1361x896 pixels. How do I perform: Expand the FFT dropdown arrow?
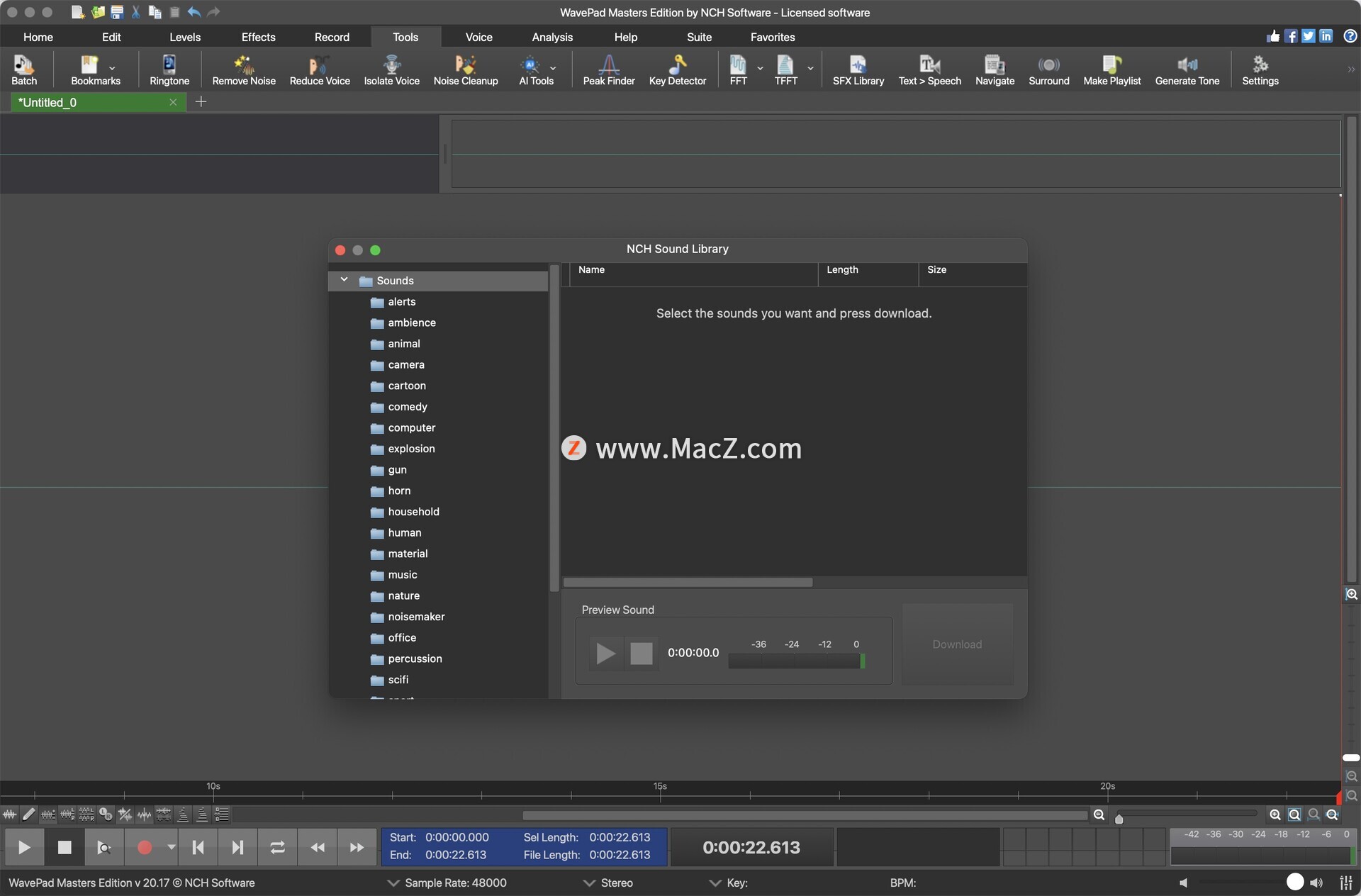pyautogui.click(x=760, y=69)
